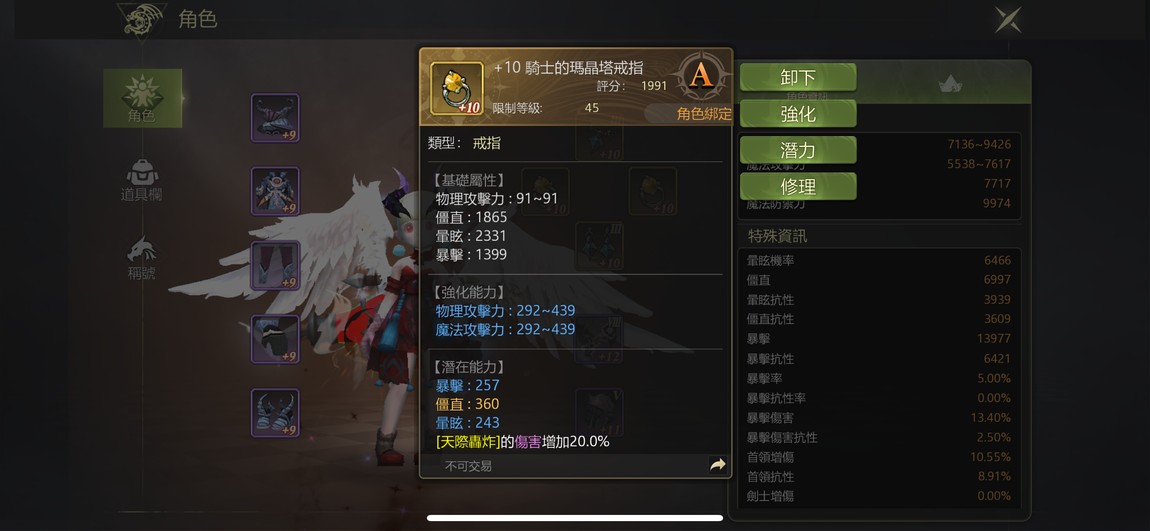Open the 角色 character tab in the sidebar
Image resolution: width=1150 pixels, height=531 pixels.
[142, 98]
